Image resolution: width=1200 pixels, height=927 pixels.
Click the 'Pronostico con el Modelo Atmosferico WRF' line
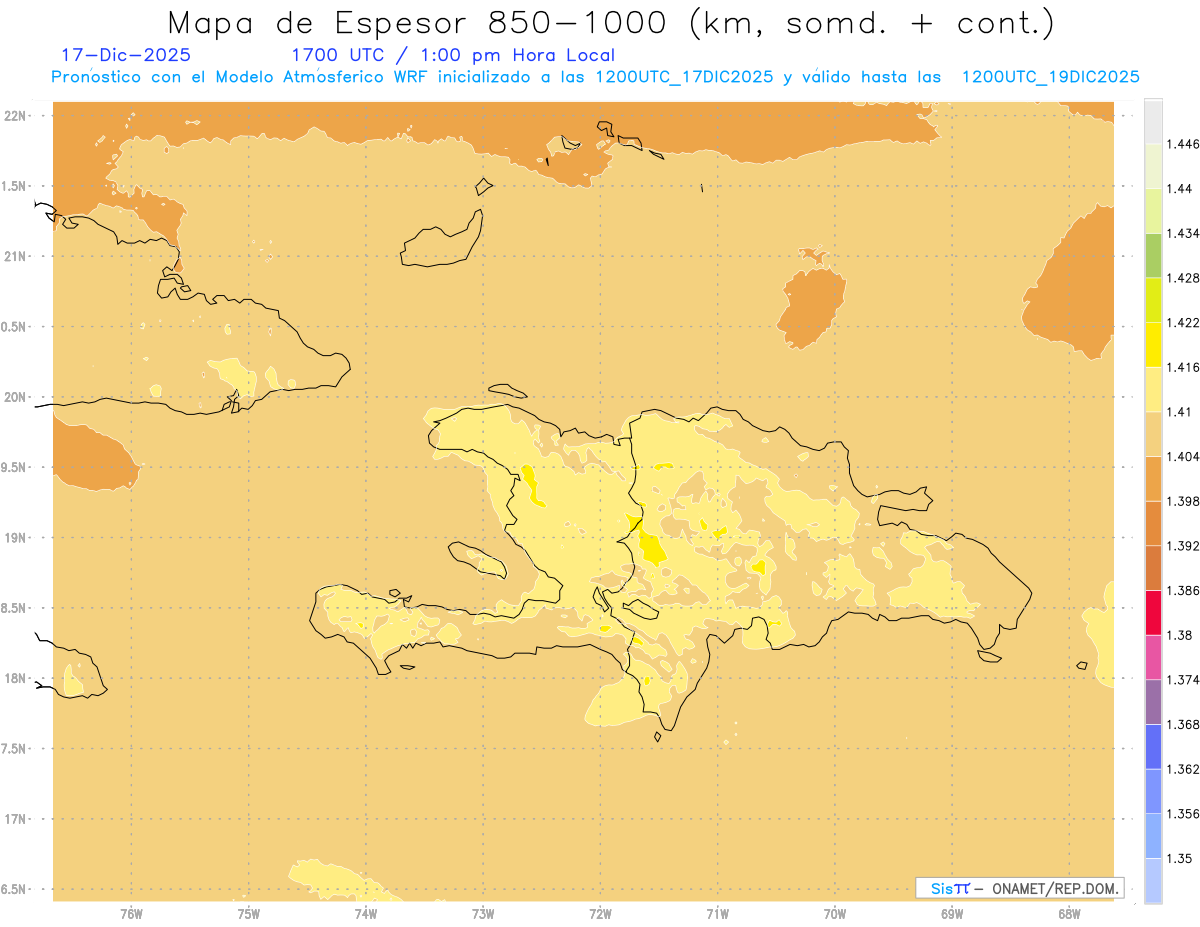tap(595, 77)
